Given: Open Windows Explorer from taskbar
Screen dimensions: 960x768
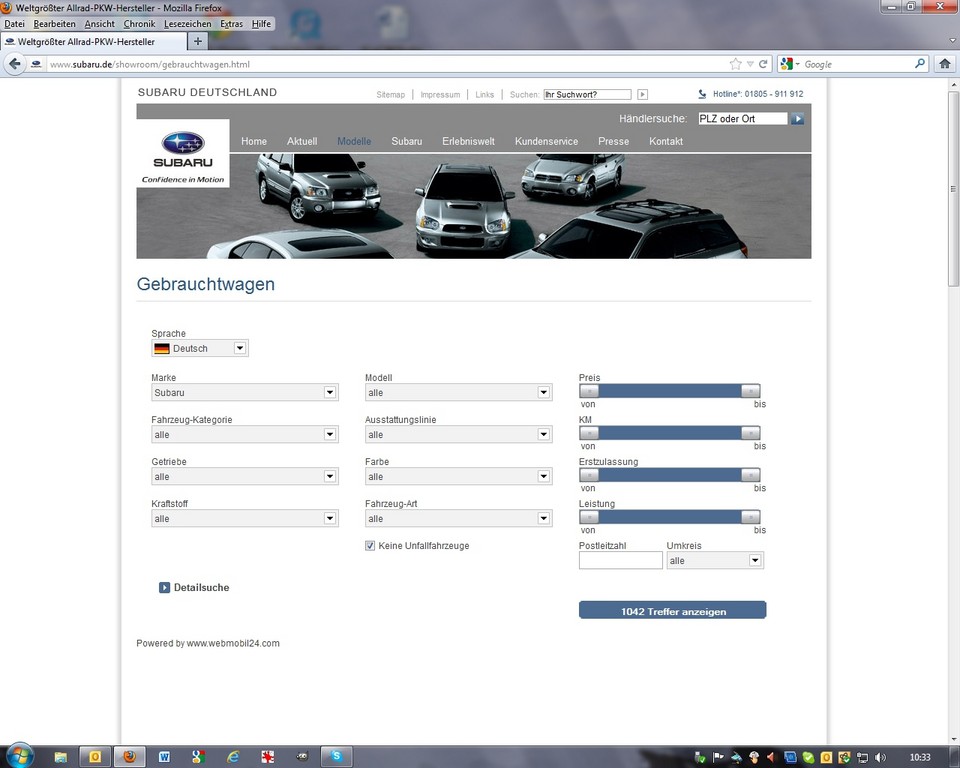Looking at the screenshot, I should [61, 757].
